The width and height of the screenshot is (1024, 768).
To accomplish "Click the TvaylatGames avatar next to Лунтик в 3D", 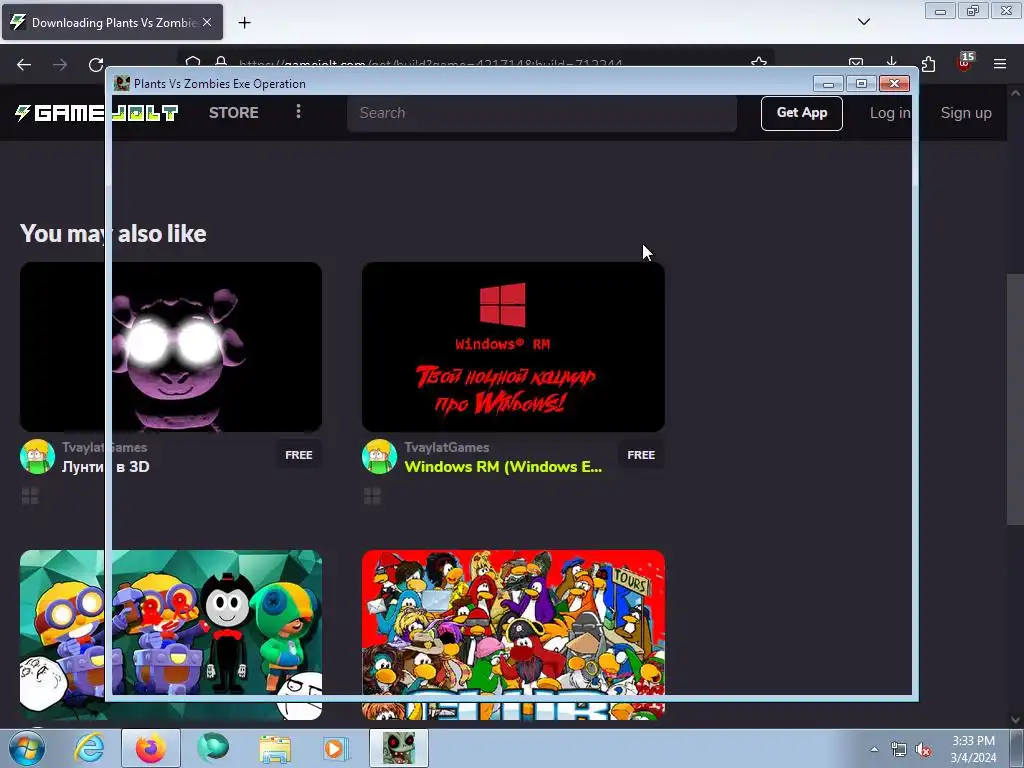I will 37,456.
